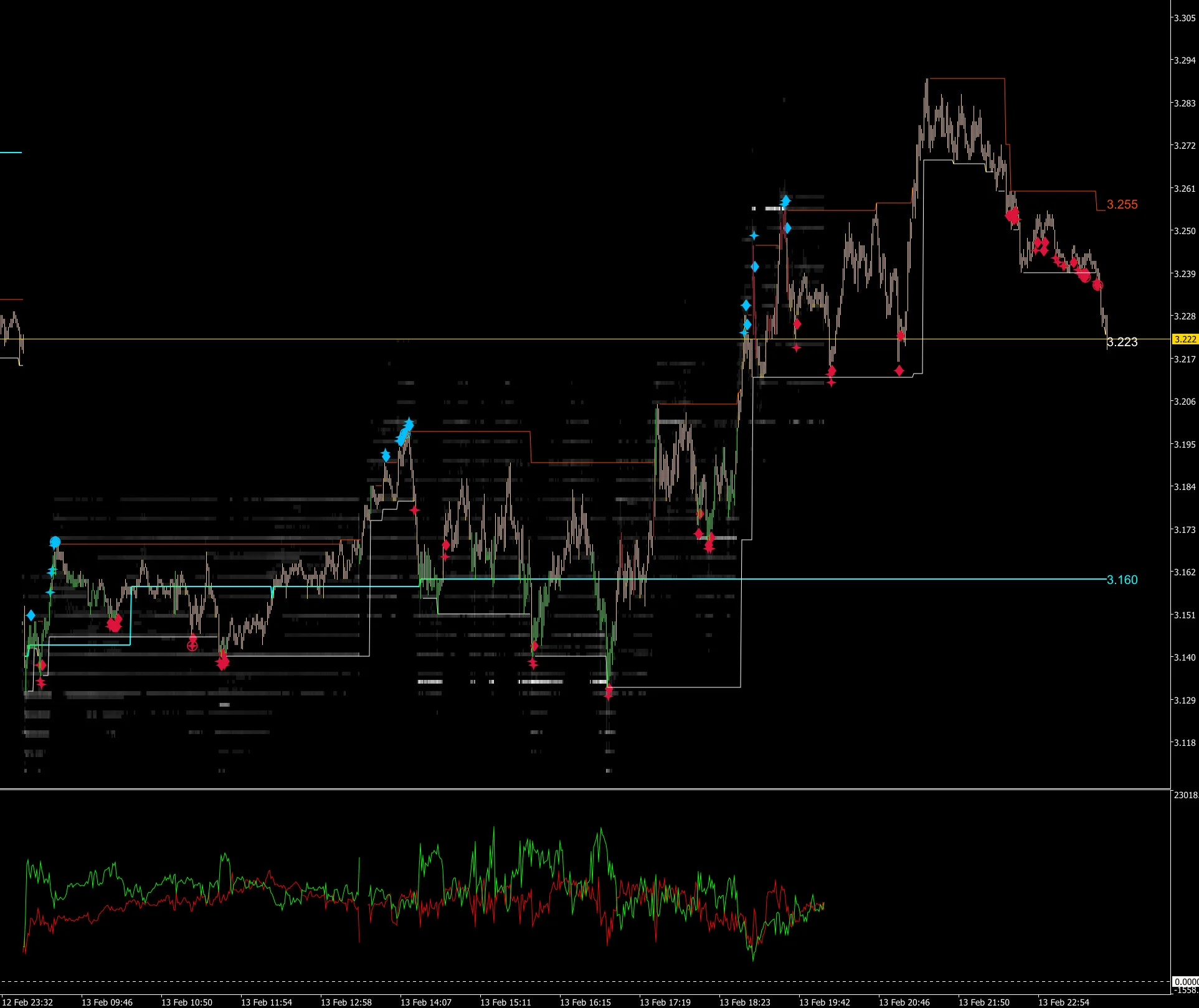Click the large blue circle marker near 3.170

tap(55, 542)
